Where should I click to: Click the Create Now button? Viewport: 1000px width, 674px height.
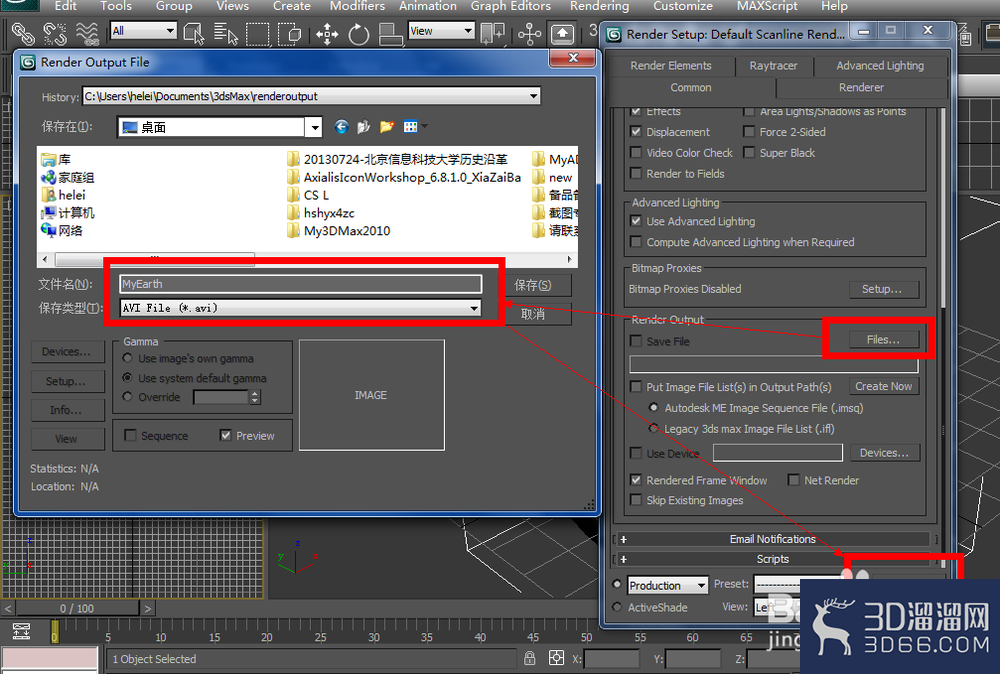point(883,386)
